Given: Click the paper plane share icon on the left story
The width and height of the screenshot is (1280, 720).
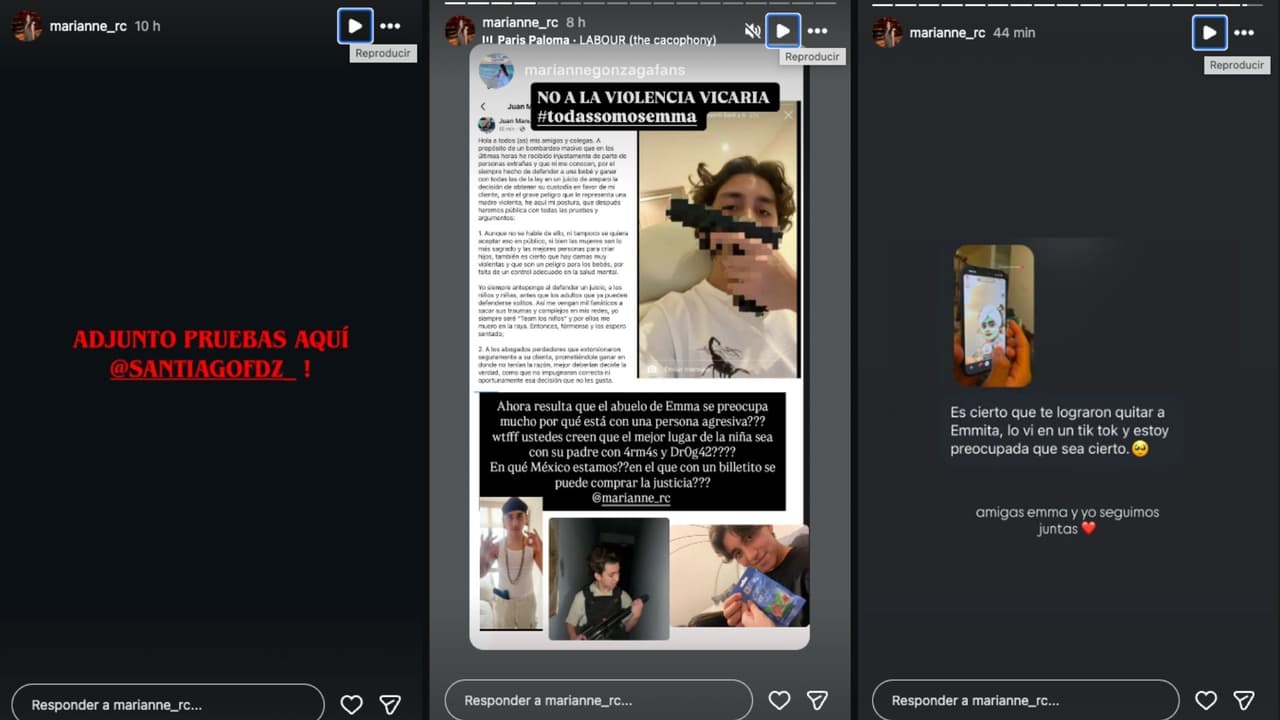Looking at the screenshot, I should (391, 703).
